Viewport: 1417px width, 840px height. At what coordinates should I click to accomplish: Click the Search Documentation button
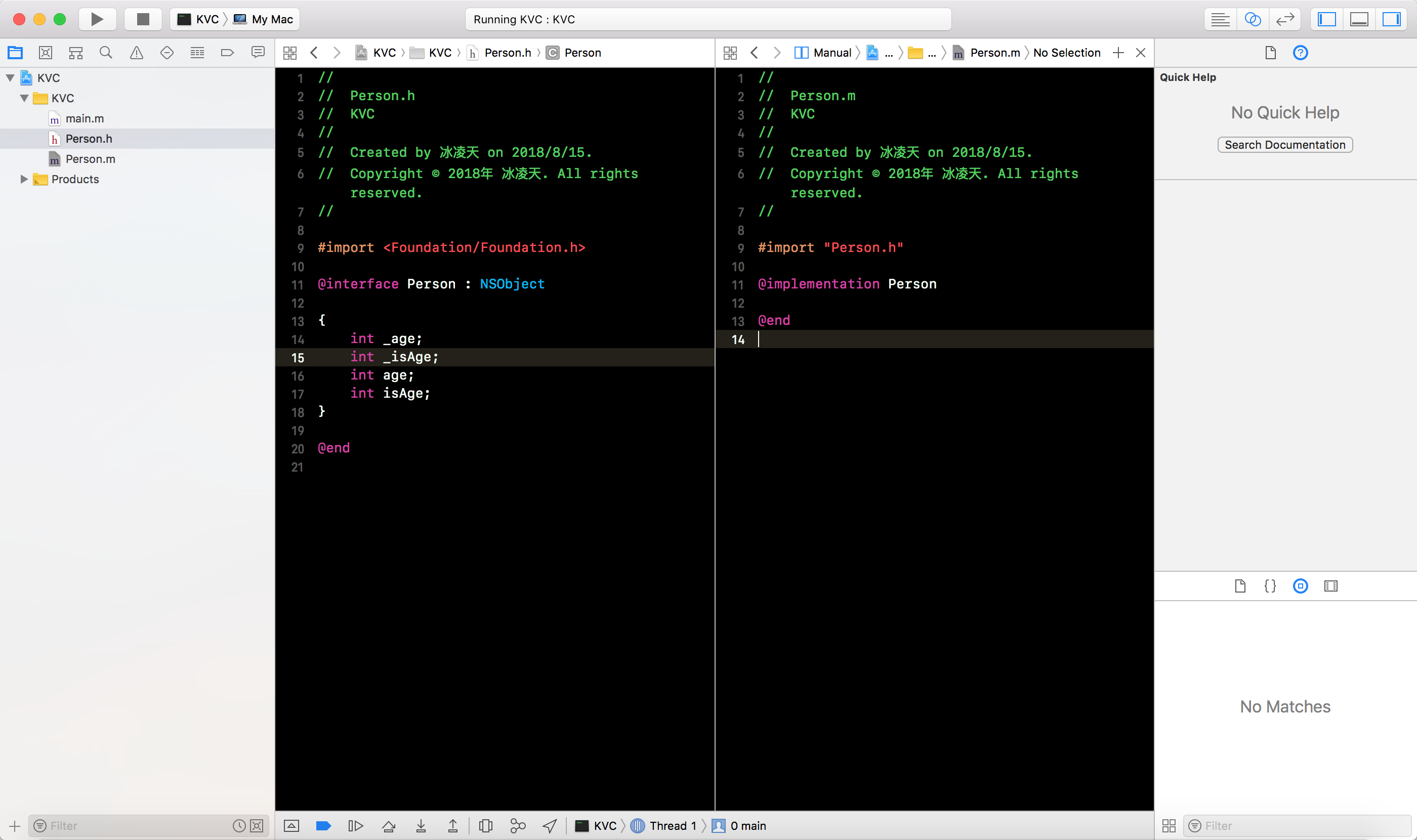click(x=1284, y=145)
